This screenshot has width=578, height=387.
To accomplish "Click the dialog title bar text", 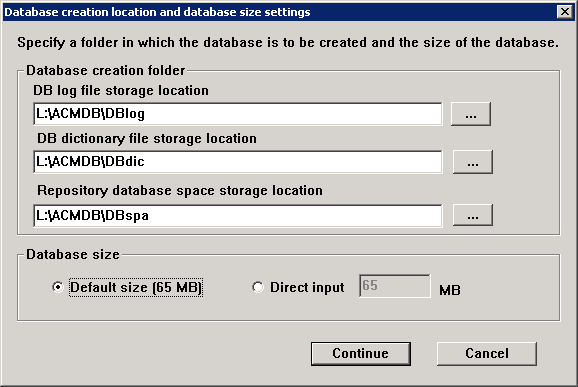I will click(x=157, y=12).
